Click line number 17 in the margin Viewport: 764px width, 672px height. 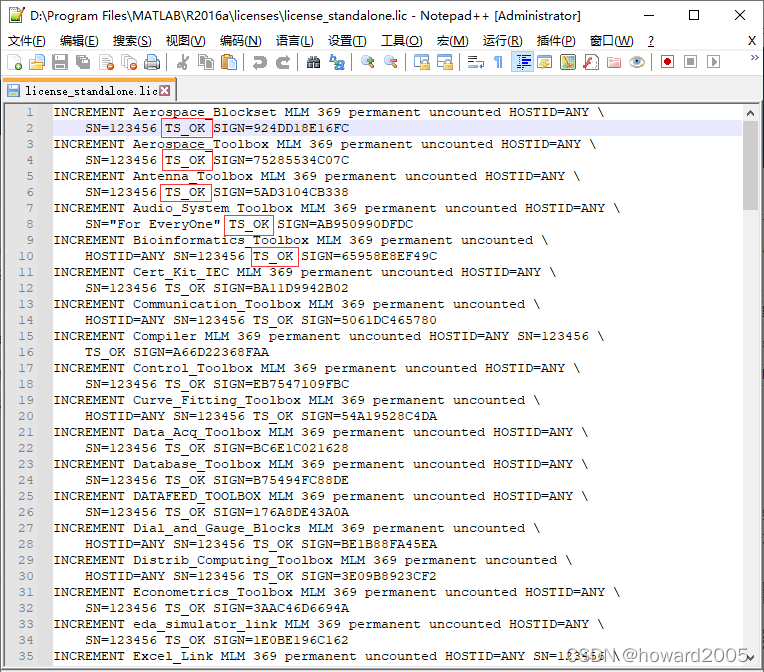[26, 368]
